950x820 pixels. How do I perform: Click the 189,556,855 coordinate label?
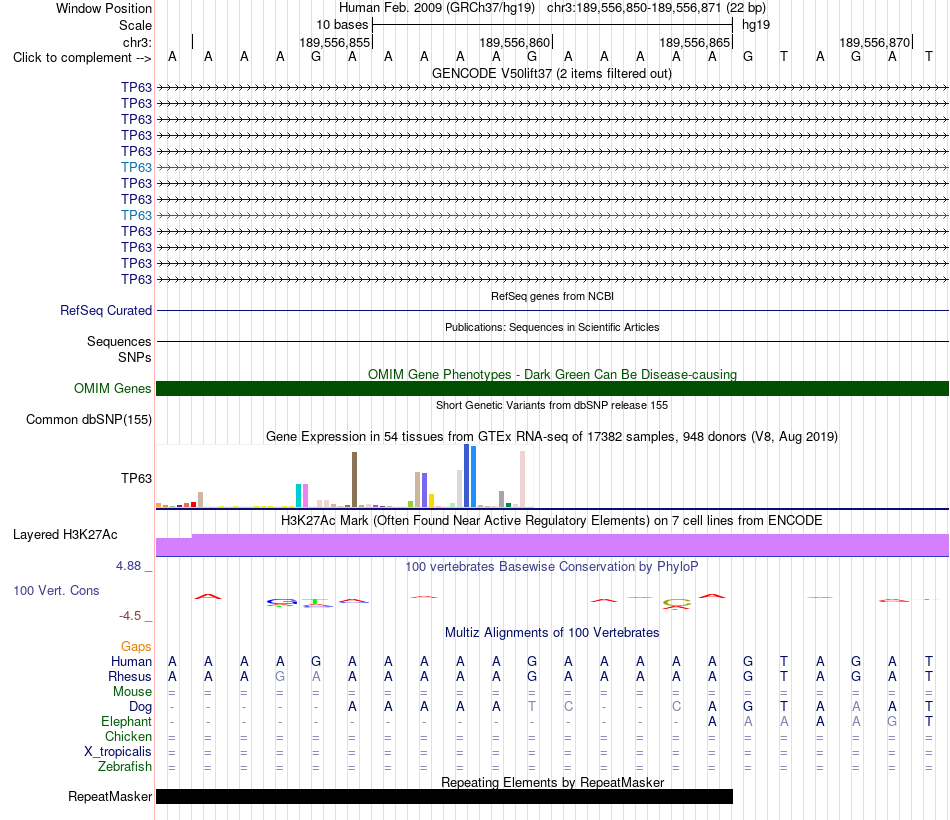(x=334, y=42)
